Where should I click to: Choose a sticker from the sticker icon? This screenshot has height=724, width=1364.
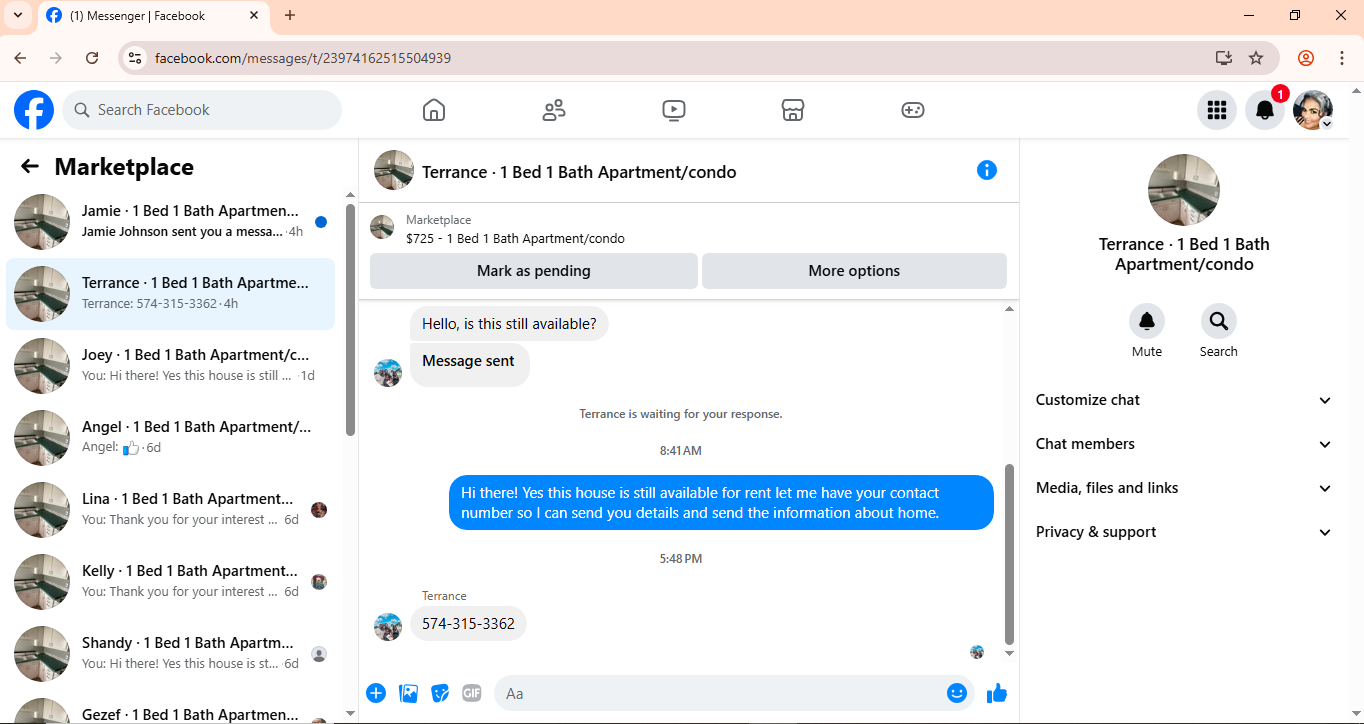point(440,693)
